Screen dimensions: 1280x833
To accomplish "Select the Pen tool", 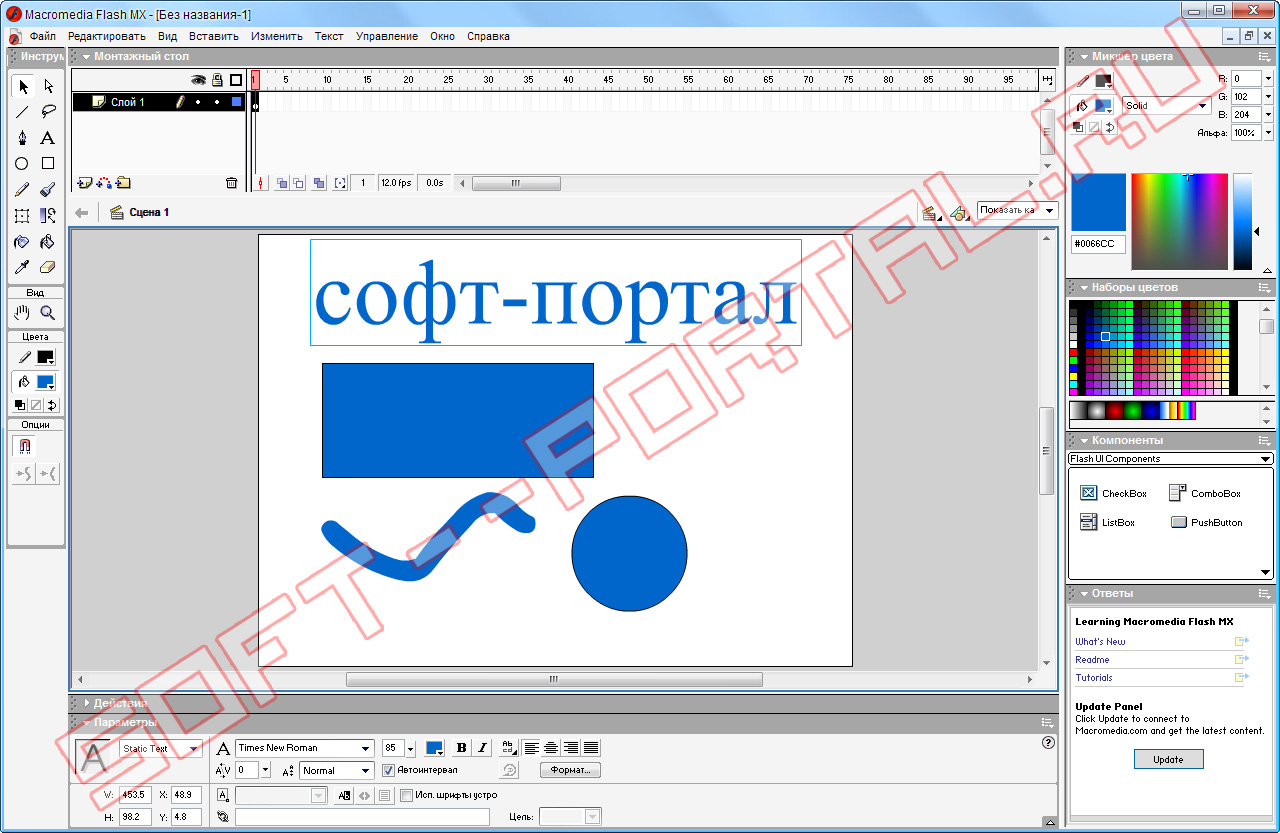I will pos(22,138).
